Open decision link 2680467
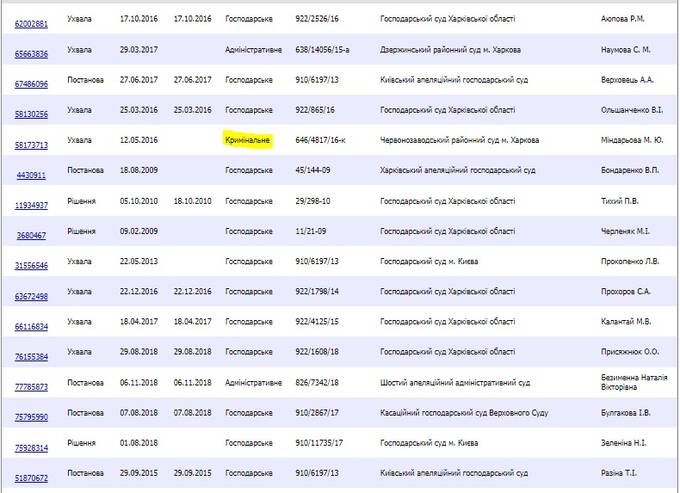The height and width of the screenshot is (493, 680). tap(30, 233)
